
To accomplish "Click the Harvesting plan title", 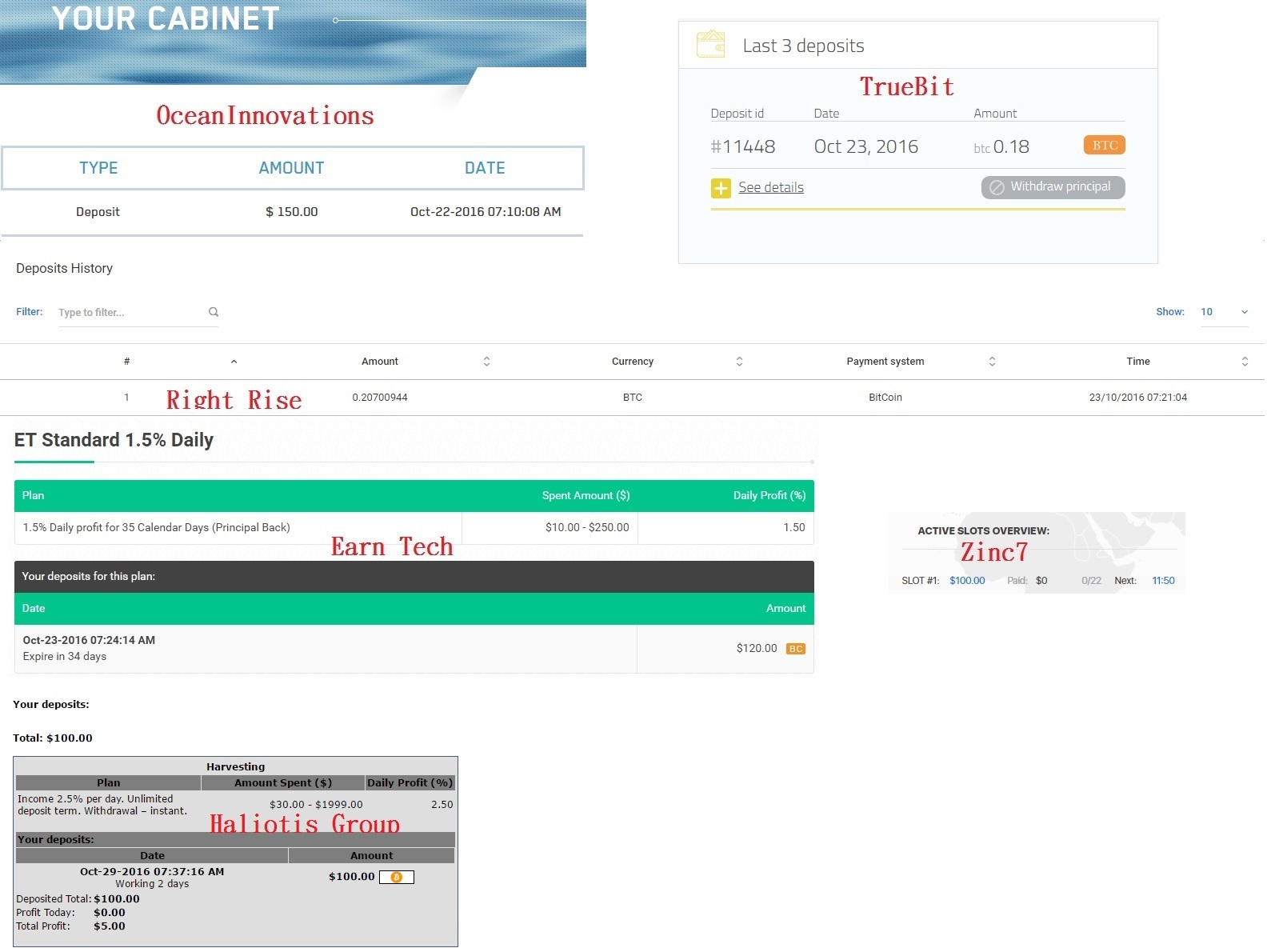I will pyautogui.click(x=235, y=766).
